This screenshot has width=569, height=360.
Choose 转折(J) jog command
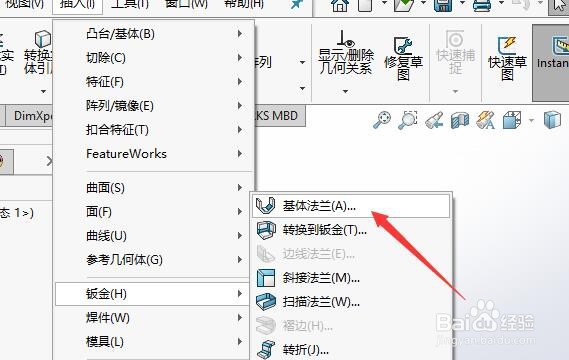pos(351,350)
